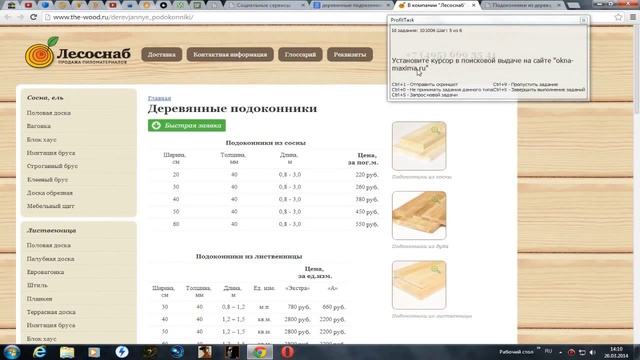Open the Штиль sidebar link
This screenshot has width=640, height=360.
click(x=37, y=285)
